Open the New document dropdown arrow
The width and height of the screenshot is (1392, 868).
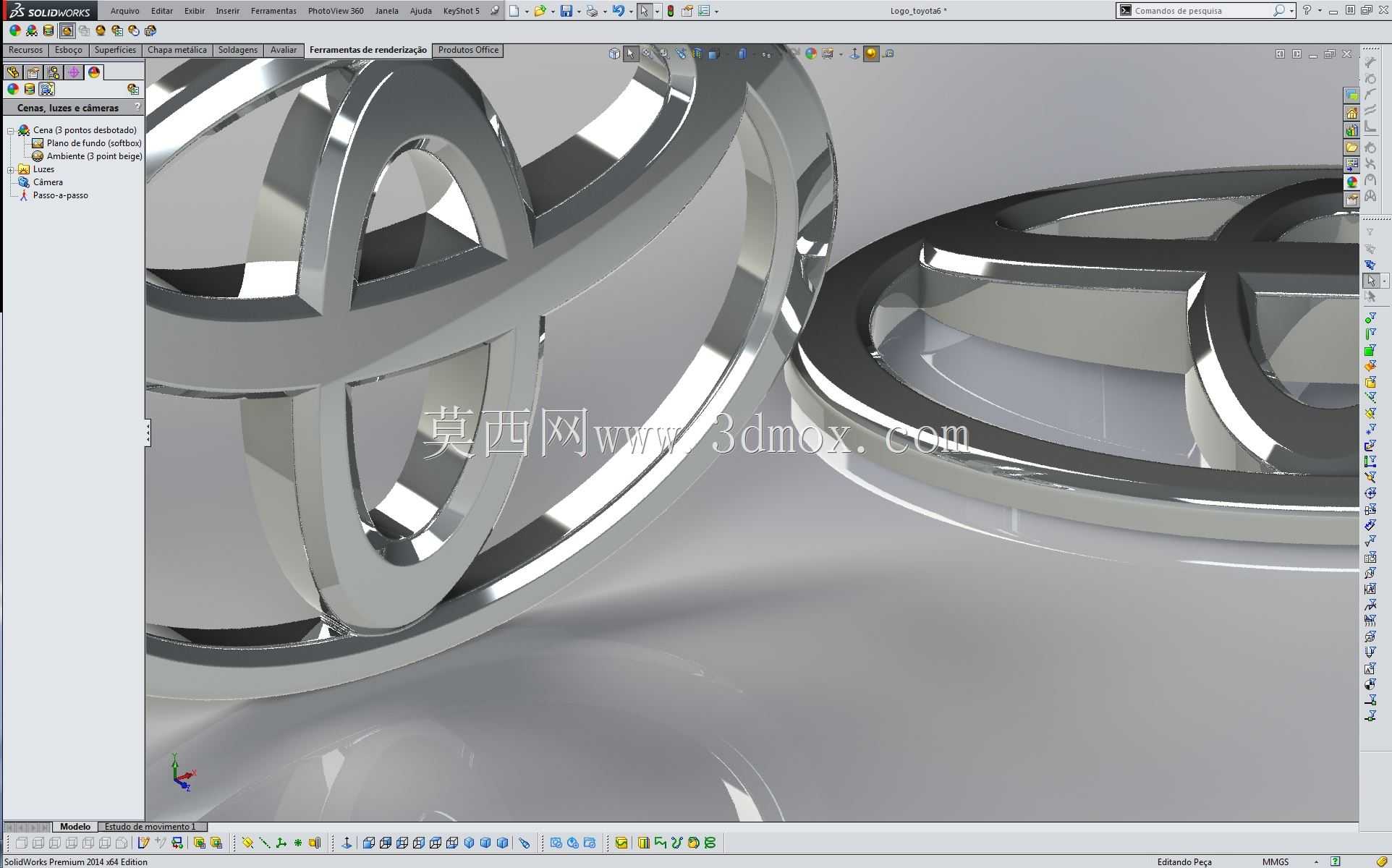click(x=527, y=12)
